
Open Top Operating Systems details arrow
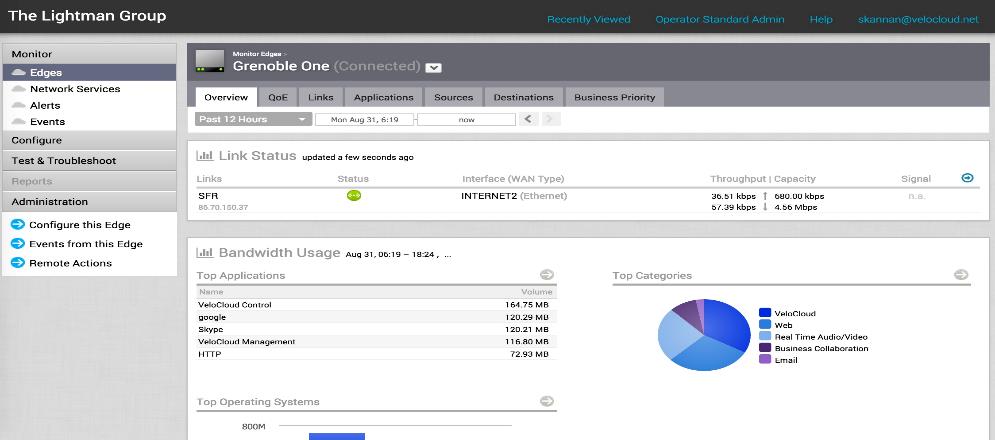pos(547,401)
